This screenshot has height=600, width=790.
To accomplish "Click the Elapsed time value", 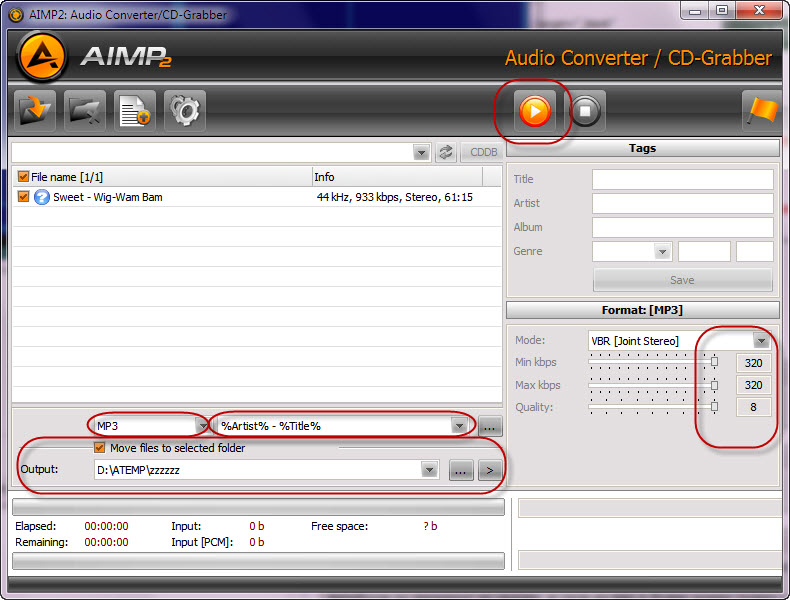I will [106, 526].
